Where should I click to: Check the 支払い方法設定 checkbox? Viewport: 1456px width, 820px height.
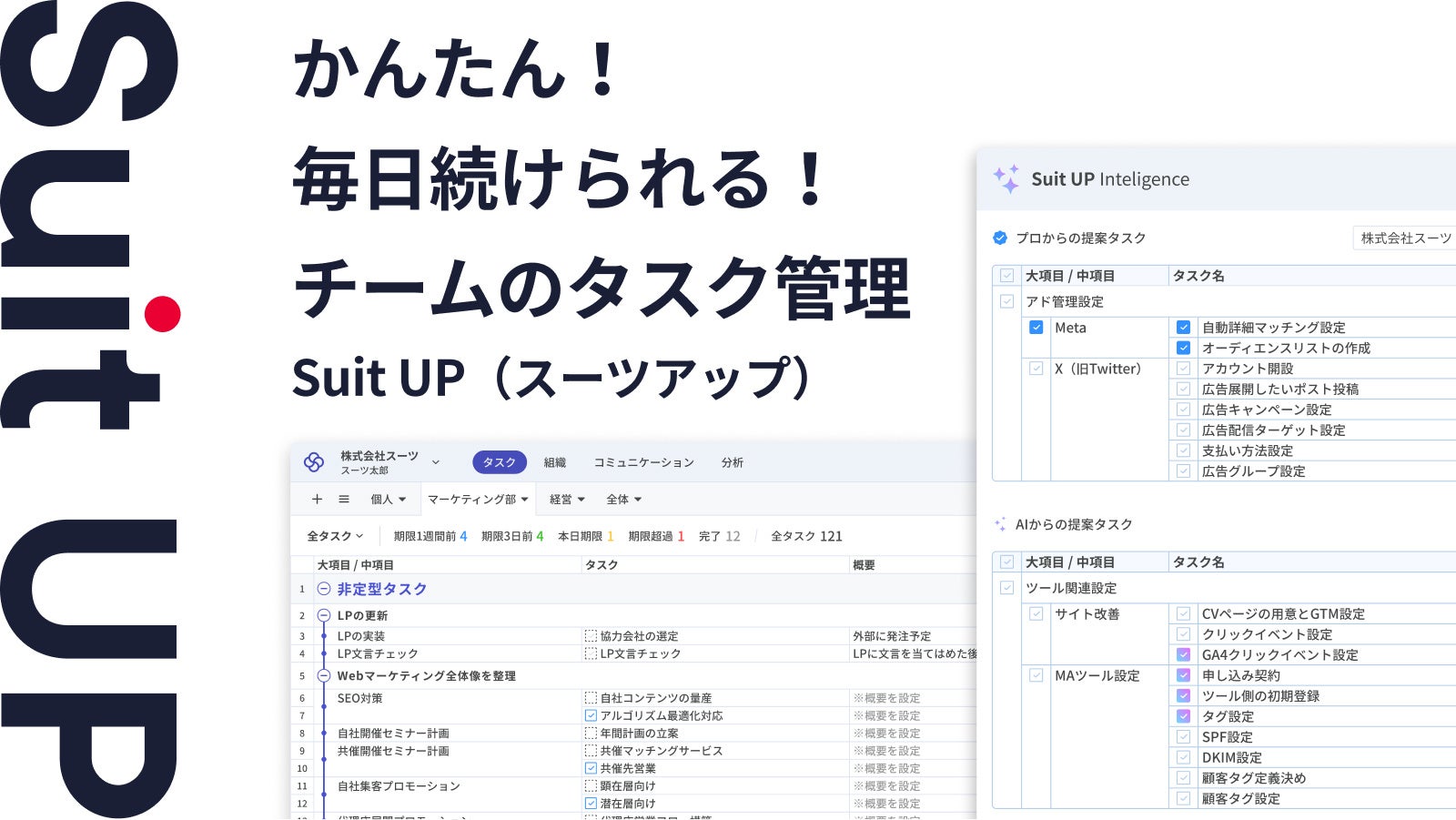point(1183,450)
